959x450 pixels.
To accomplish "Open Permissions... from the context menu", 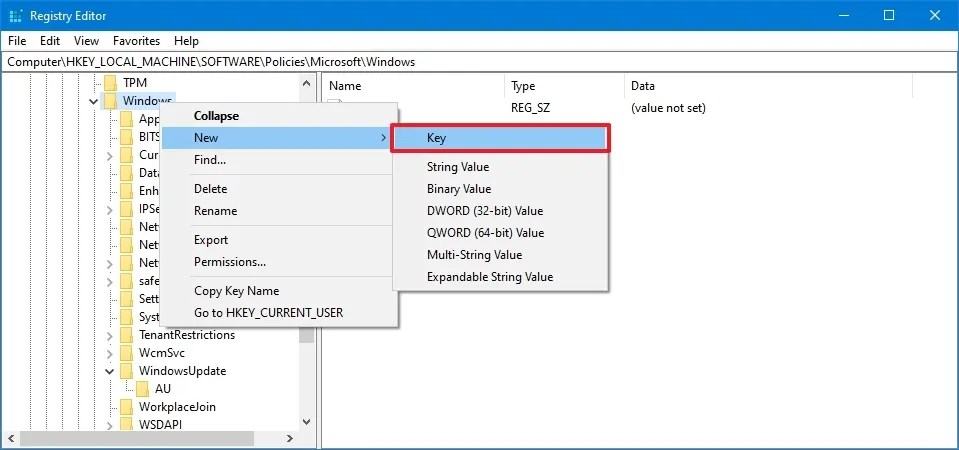I will pos(280,262).
